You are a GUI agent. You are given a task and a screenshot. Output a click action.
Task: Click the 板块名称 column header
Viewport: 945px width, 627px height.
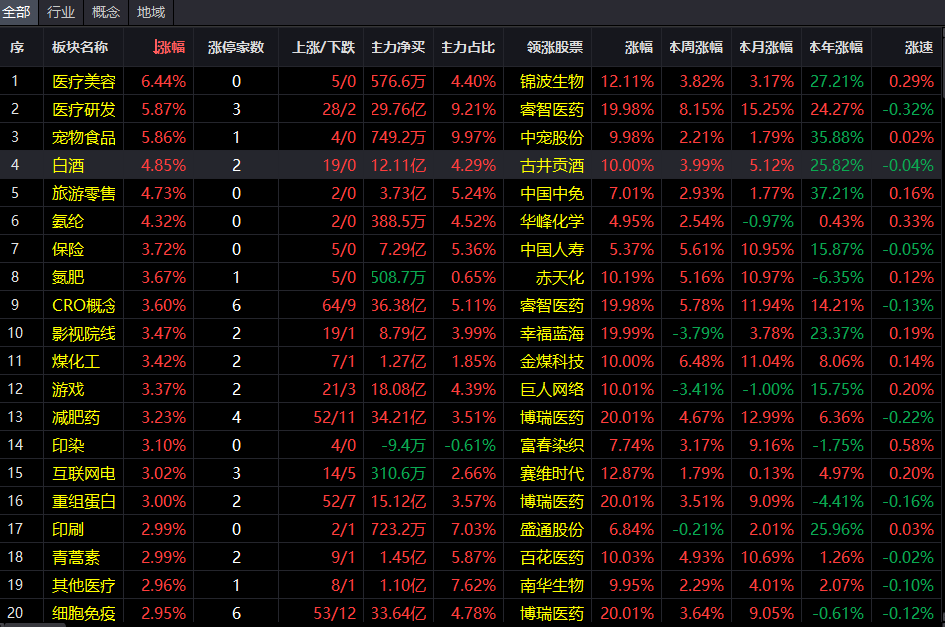click(80, 47)
